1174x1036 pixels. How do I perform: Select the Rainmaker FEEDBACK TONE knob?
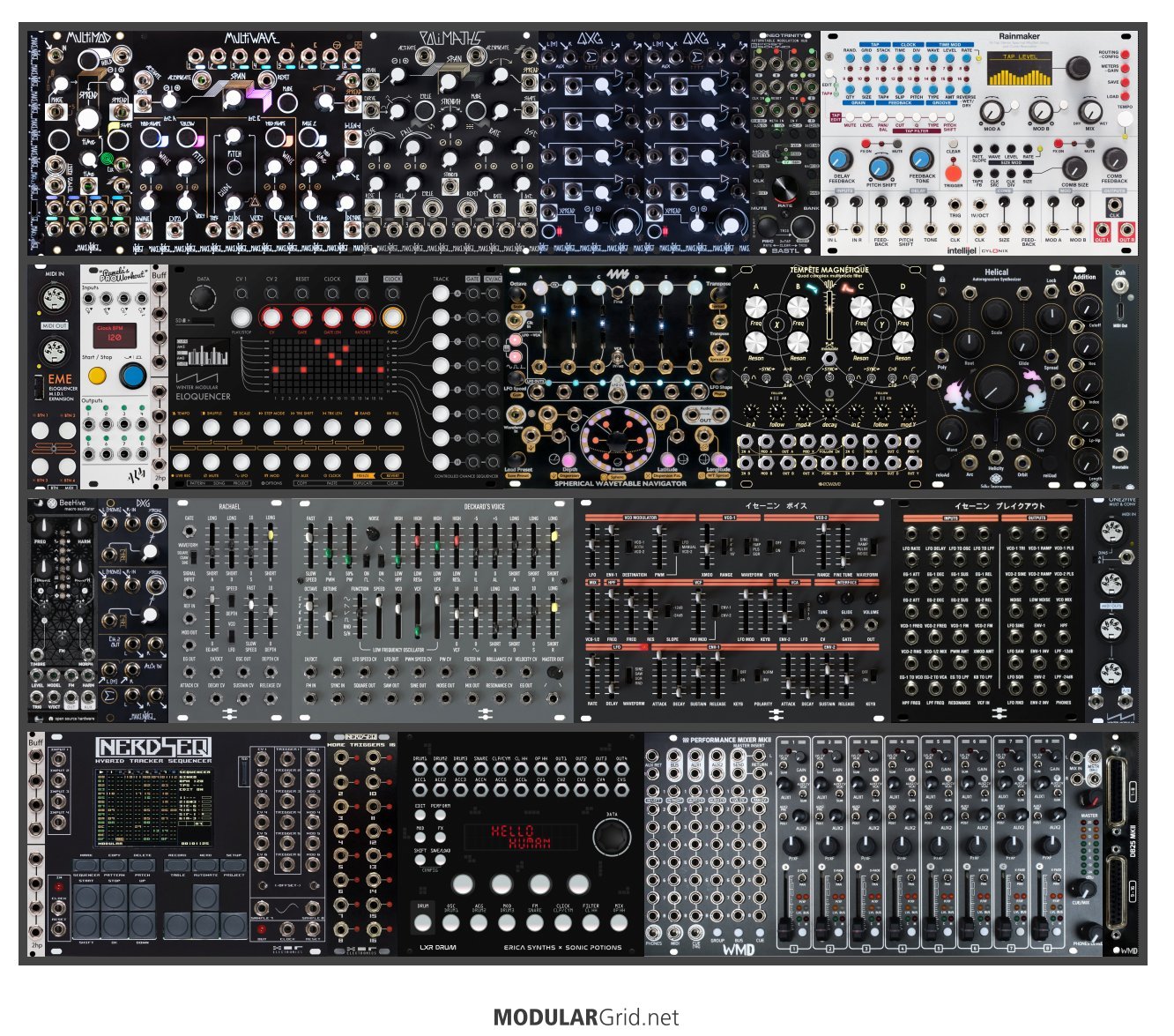pos(922,160)
